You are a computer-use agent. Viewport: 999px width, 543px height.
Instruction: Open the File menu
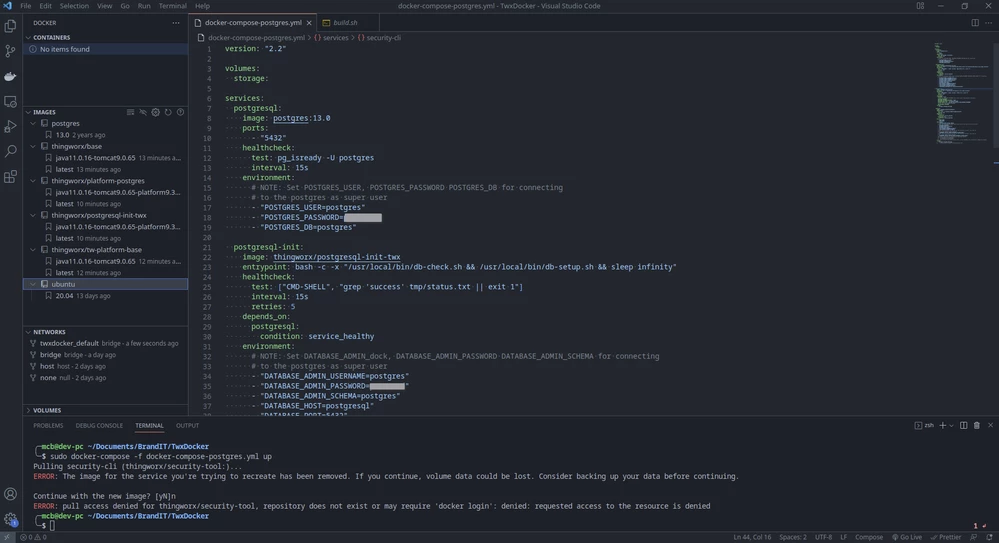point(25,6)
